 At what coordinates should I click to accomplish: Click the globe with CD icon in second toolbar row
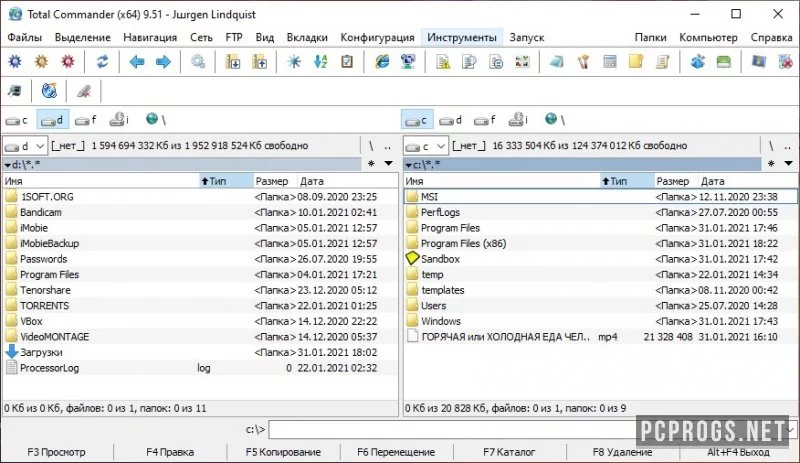[49, 91]
